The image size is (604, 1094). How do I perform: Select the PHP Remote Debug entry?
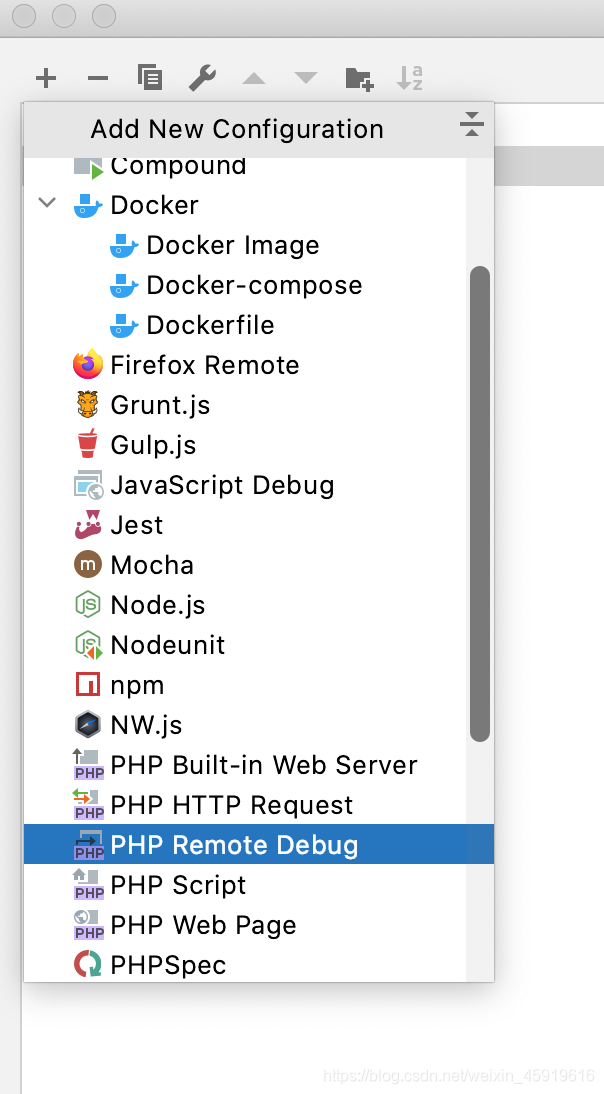click(x=231, y=844)
